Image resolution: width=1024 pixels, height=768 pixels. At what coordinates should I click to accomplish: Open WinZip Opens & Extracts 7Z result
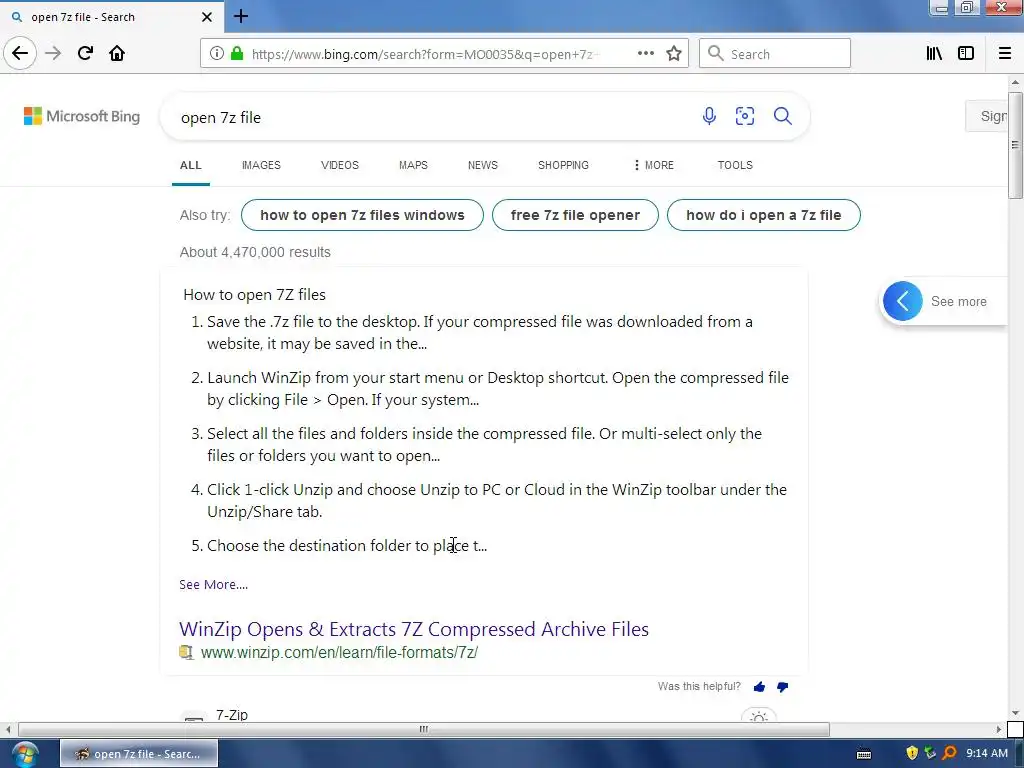pos(414,629)
